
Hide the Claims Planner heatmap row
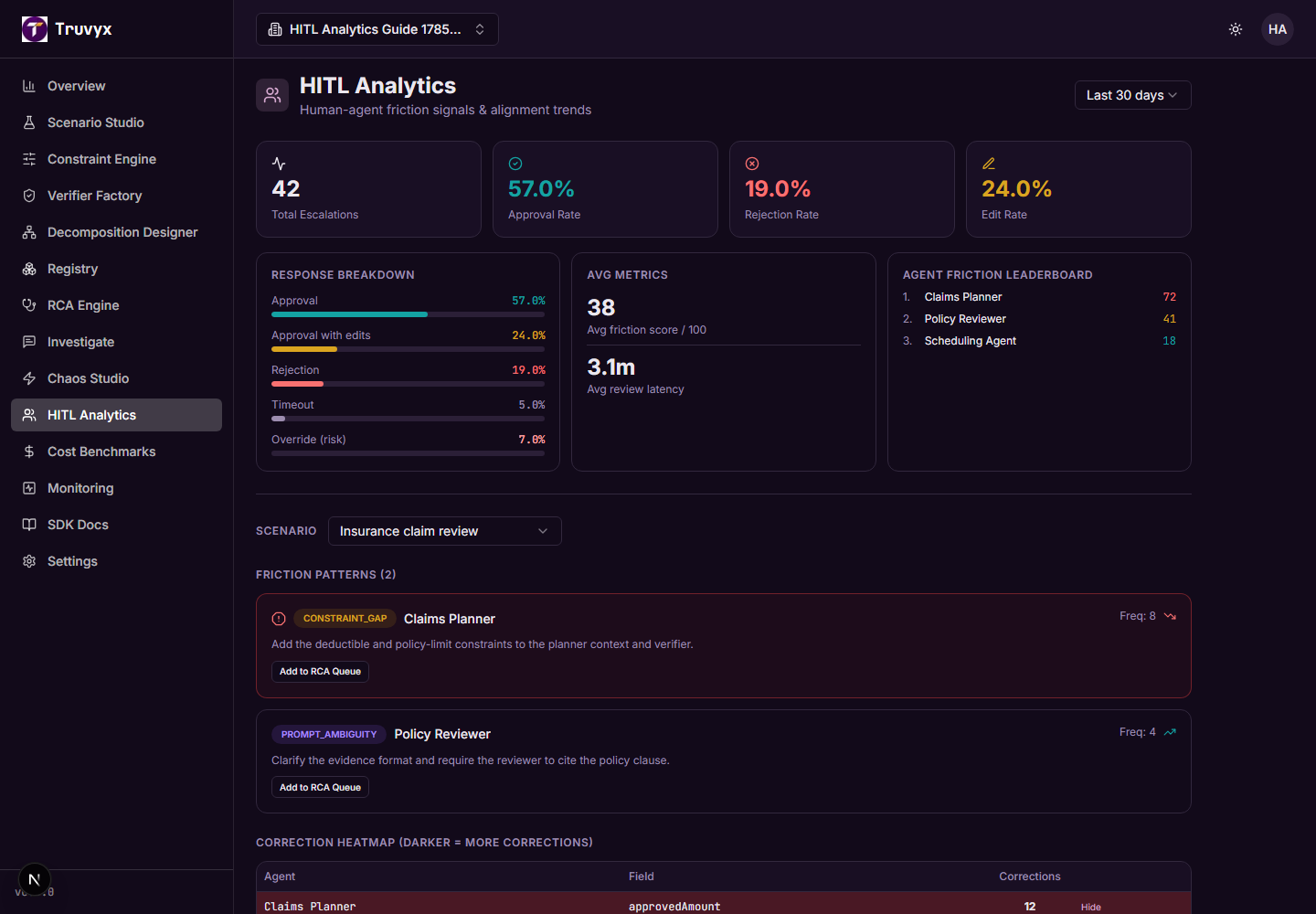point(1090,907)
